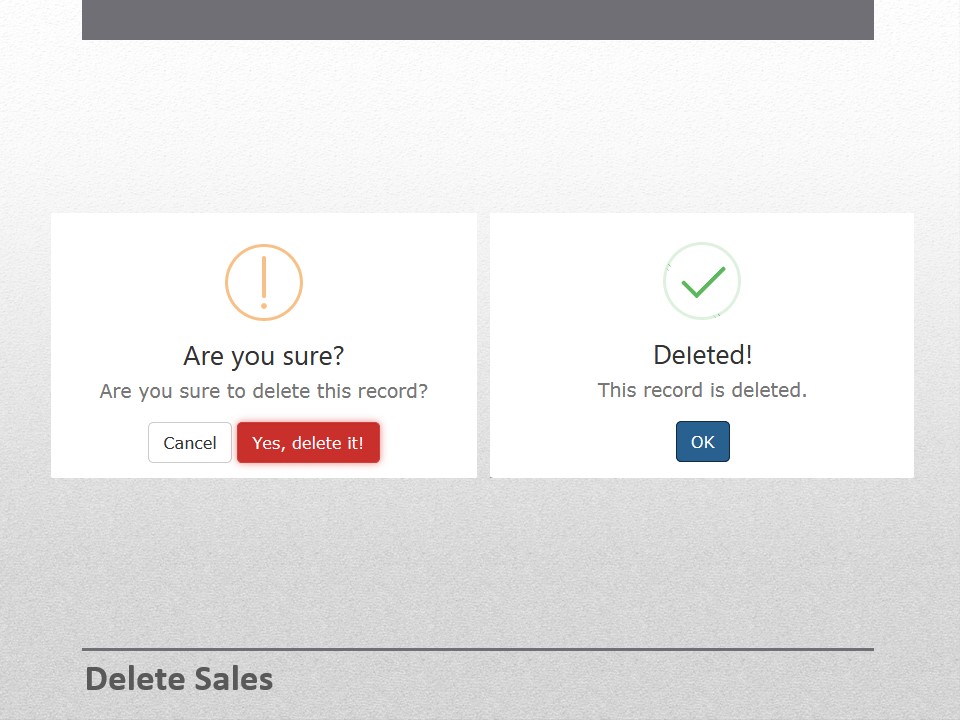Tap the success tick inside the Deleted dialog
Viewport: 960px width, 720px height.
(702, 281)
